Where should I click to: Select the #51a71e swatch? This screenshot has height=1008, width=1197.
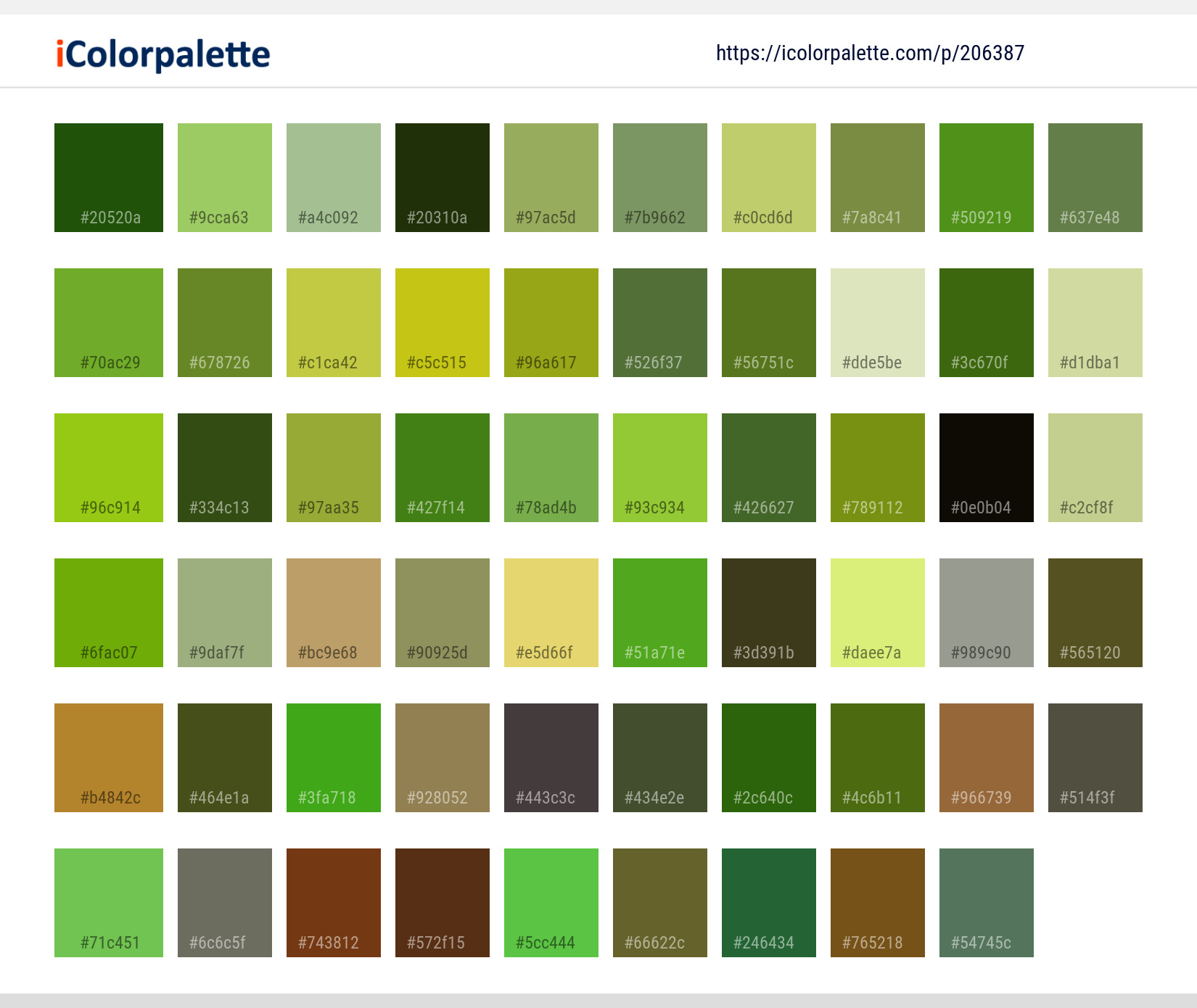coord(660,613)
